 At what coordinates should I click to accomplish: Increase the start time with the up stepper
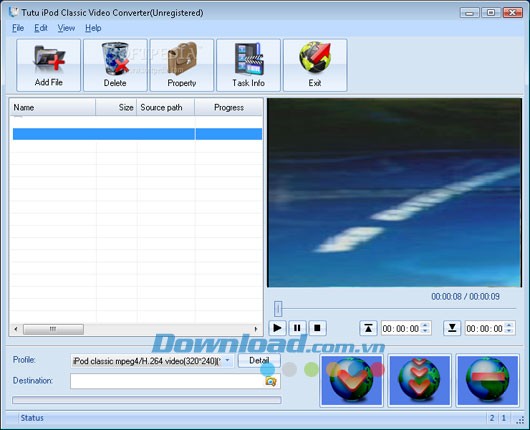pyautogui.click(x=425, y=325)
